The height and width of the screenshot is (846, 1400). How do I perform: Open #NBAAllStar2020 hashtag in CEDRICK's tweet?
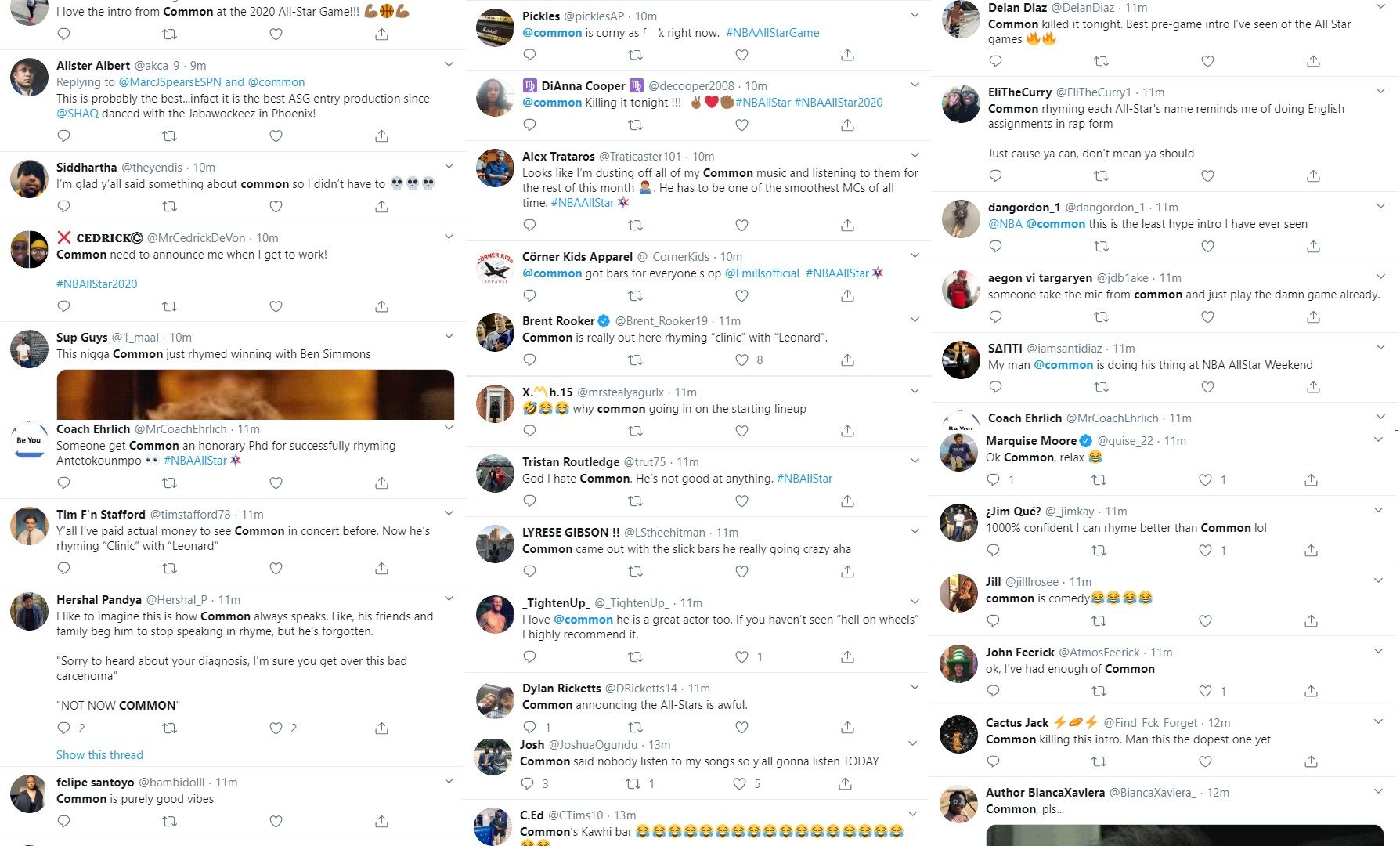[x=96, y=284]
